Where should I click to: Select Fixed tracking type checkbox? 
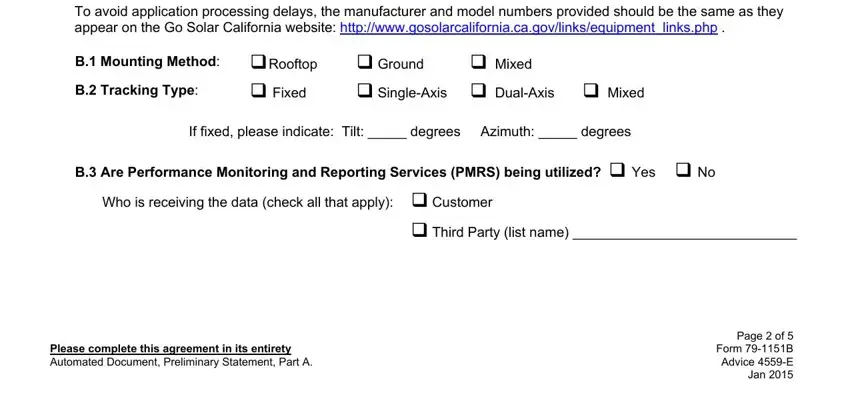coord(259,90)
